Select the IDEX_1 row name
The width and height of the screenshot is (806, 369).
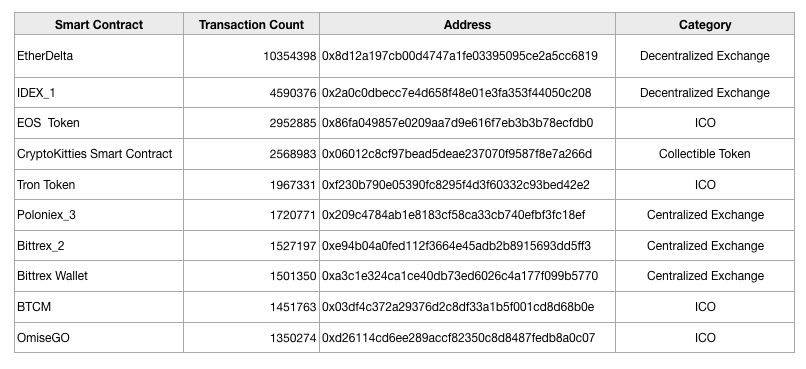click(99, 93)
